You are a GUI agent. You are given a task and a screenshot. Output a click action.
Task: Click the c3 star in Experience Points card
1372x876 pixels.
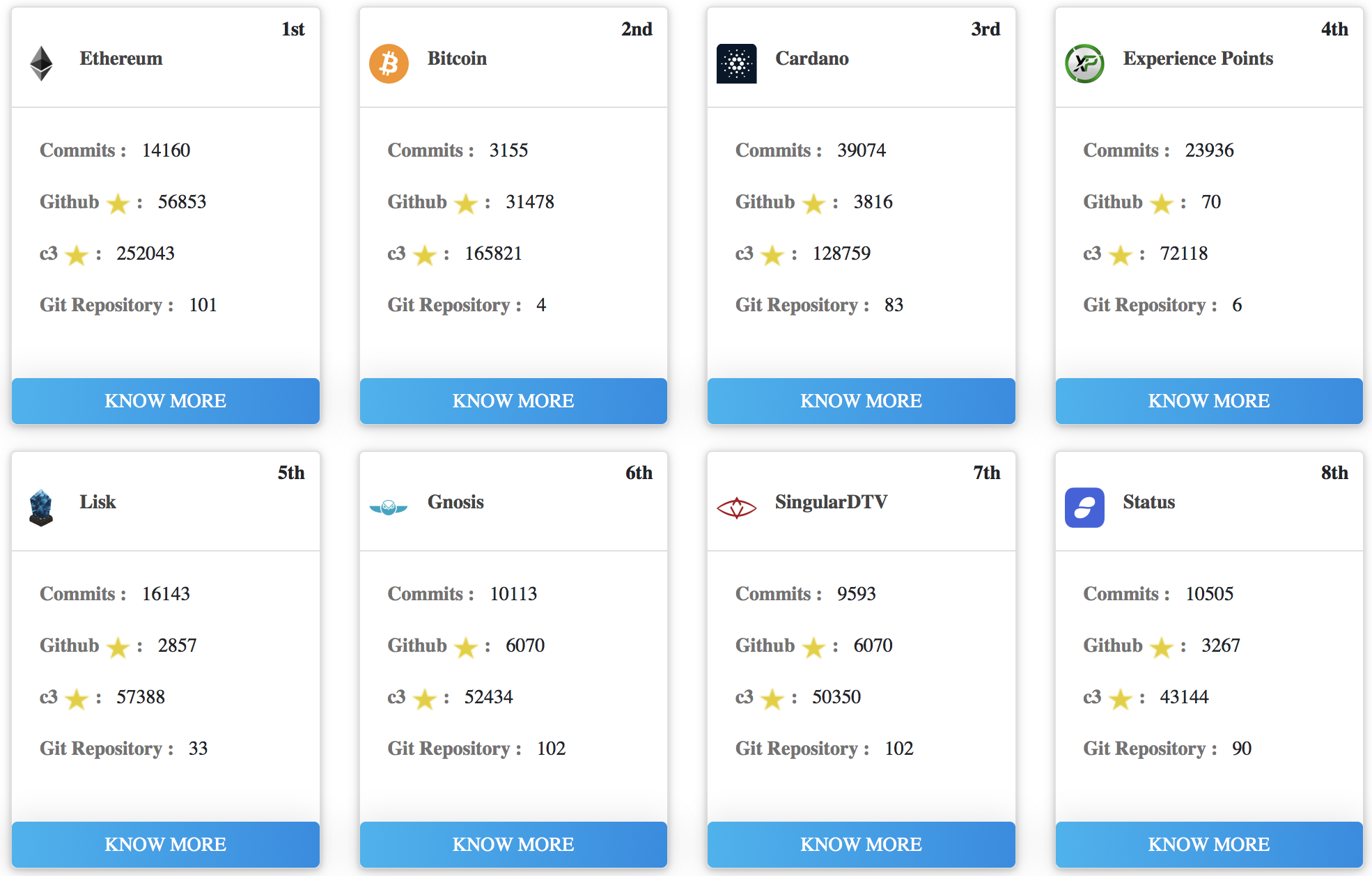1120,255
